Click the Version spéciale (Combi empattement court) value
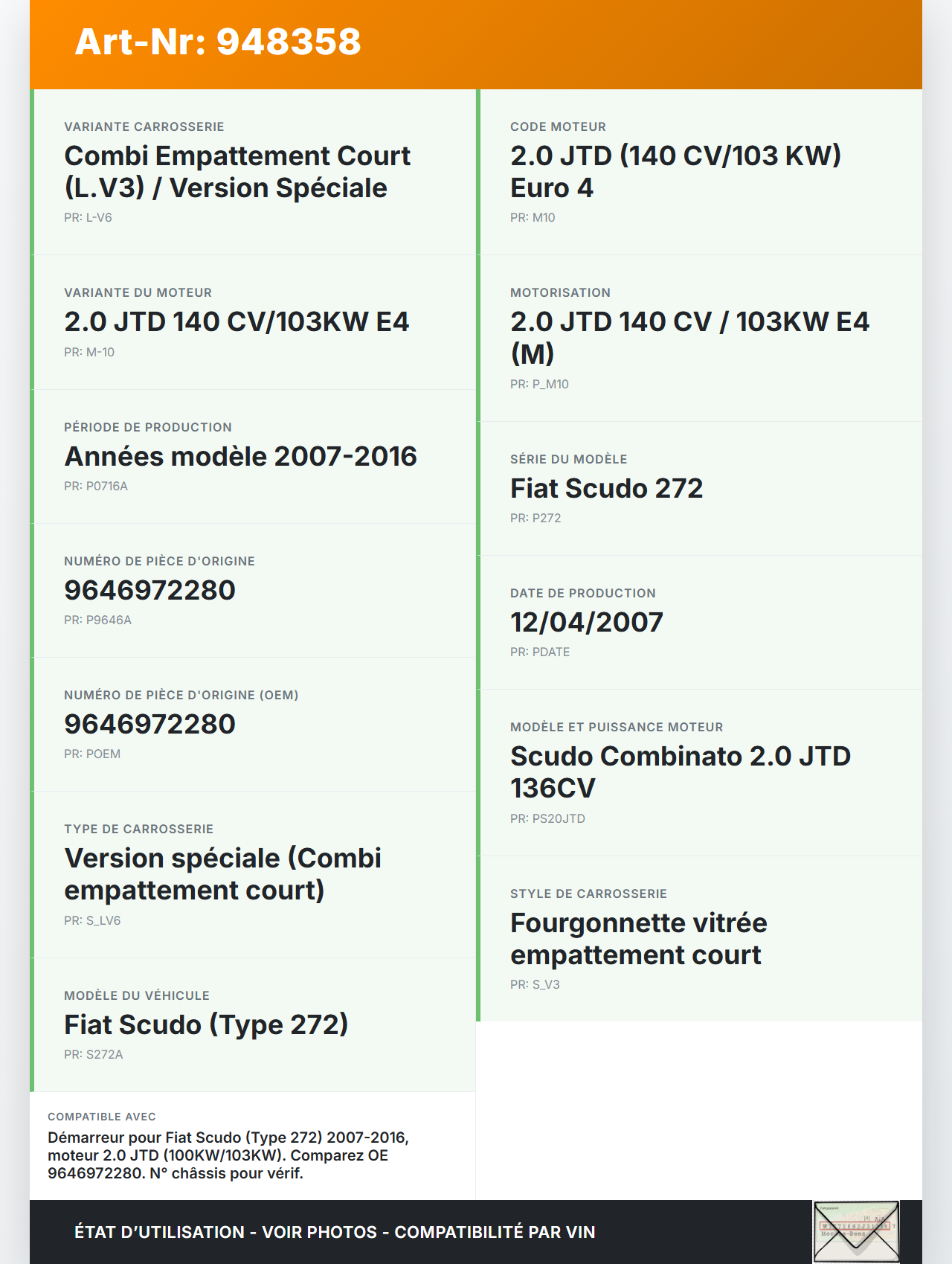Screen dimensions: 952x1264 point(222,874)
